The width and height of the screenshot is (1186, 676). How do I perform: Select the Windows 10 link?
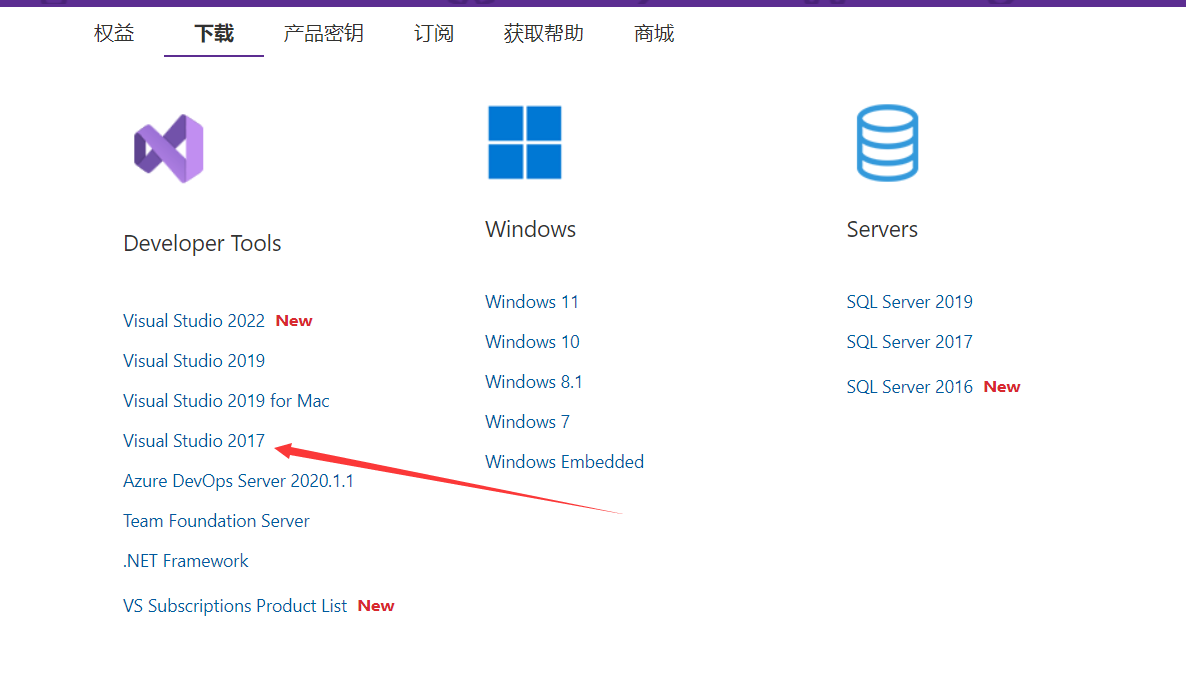point(532,342)
